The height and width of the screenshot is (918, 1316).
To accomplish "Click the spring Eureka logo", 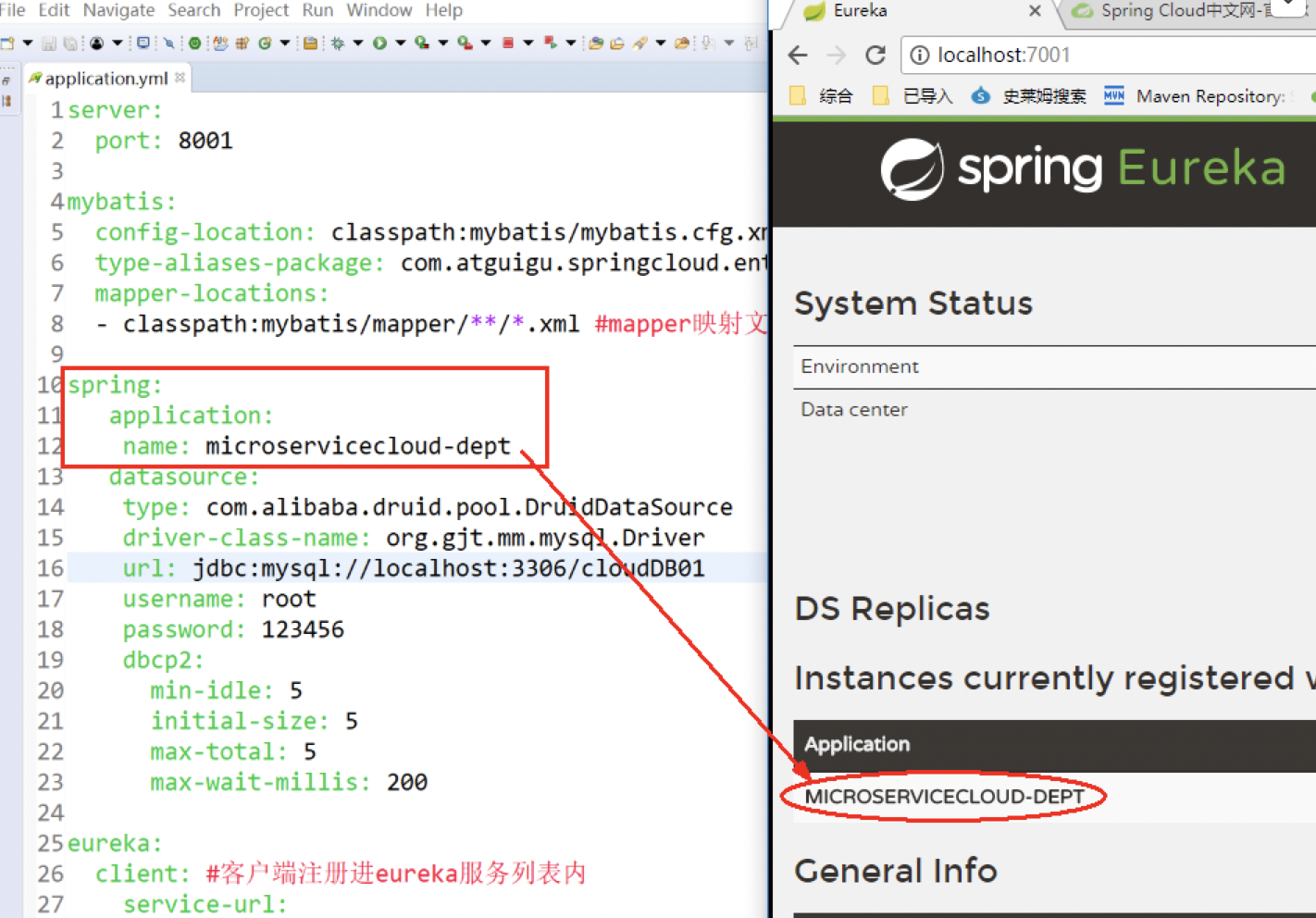I will point(1083,169).
